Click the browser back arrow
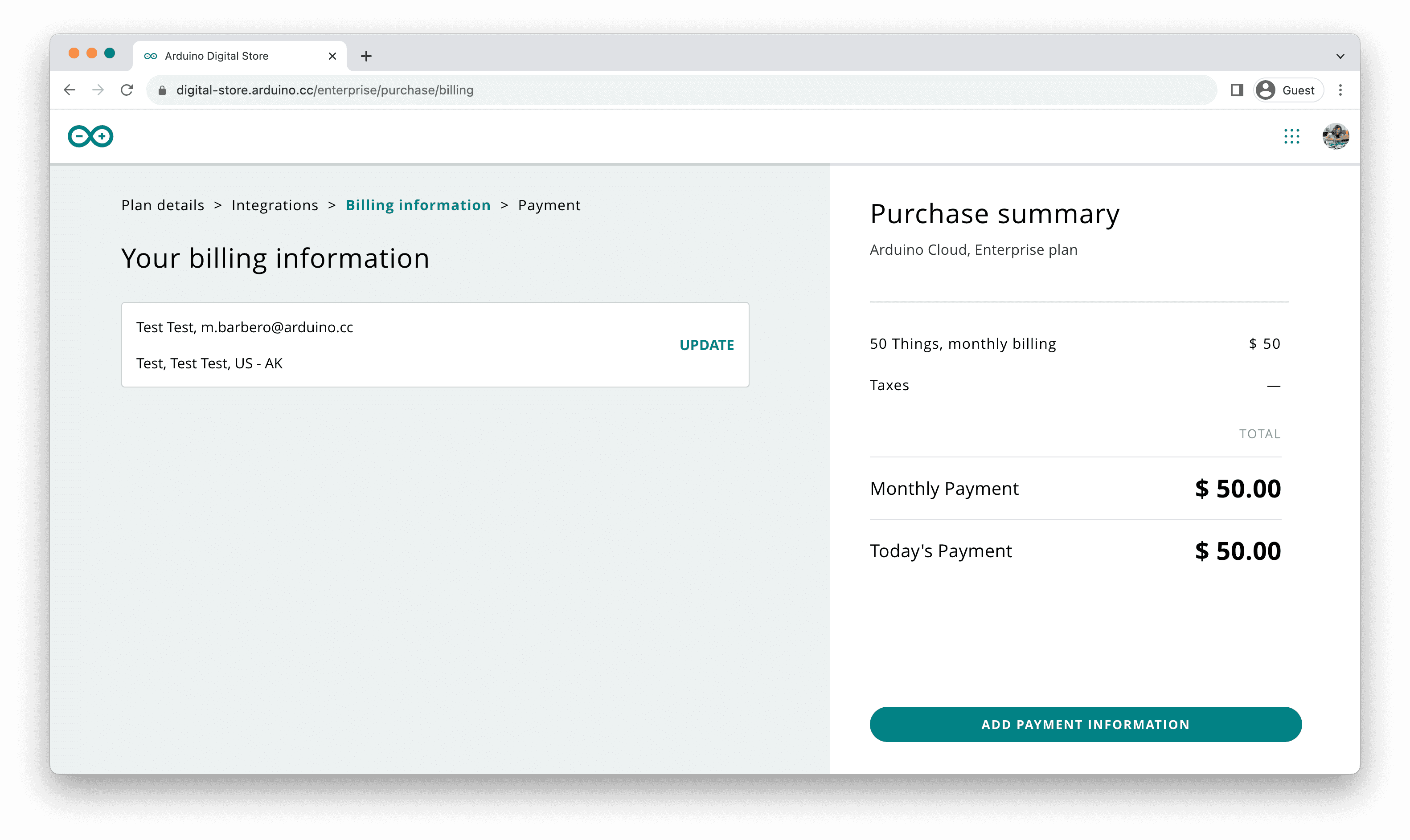This screenshot has height=840, width=1410. (69, 90)
